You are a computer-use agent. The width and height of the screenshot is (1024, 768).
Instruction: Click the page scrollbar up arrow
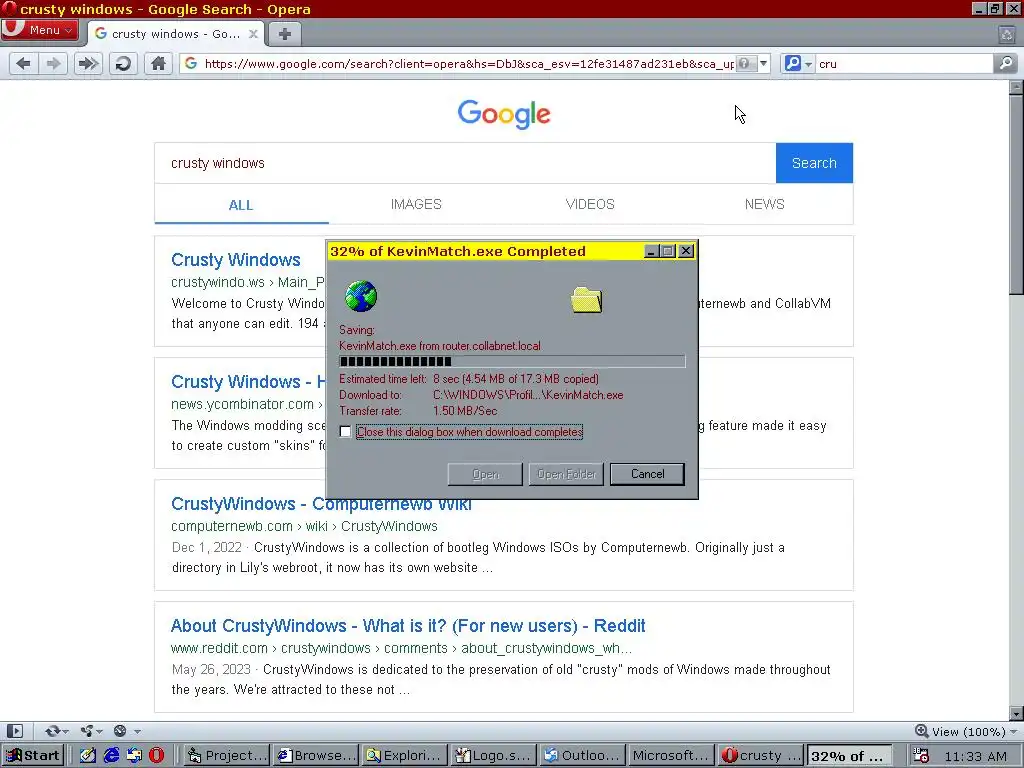pos(1016,87)
